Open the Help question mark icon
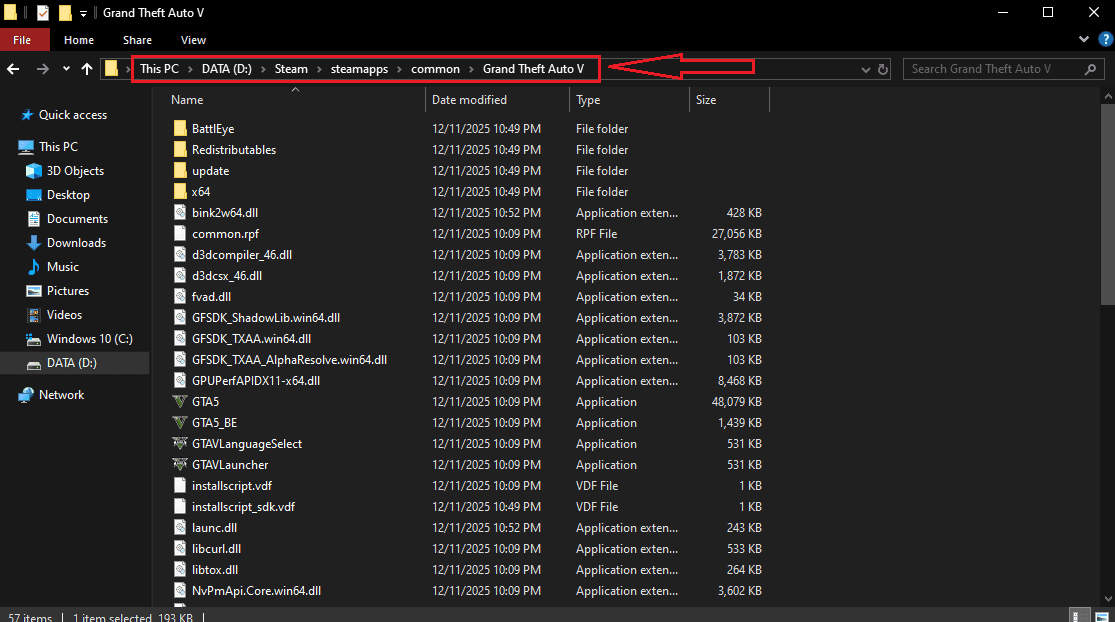This screenshot has height=622, width=1115. tap(1104, 40)
